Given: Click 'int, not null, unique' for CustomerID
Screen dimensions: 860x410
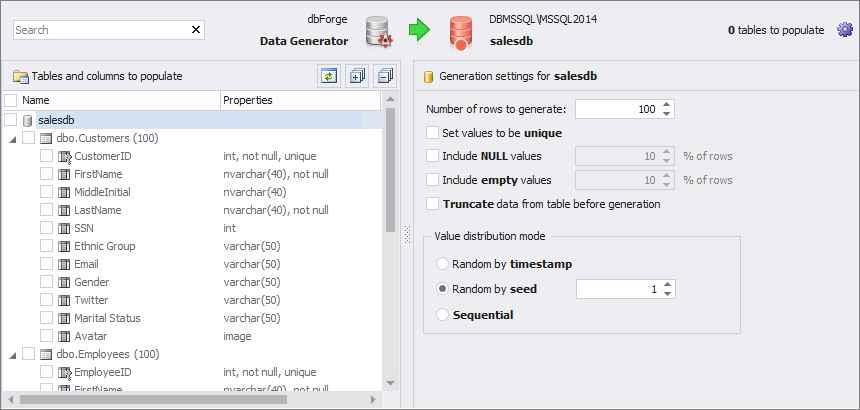Looking at the screenshot, I should click(x=270, y=156).
